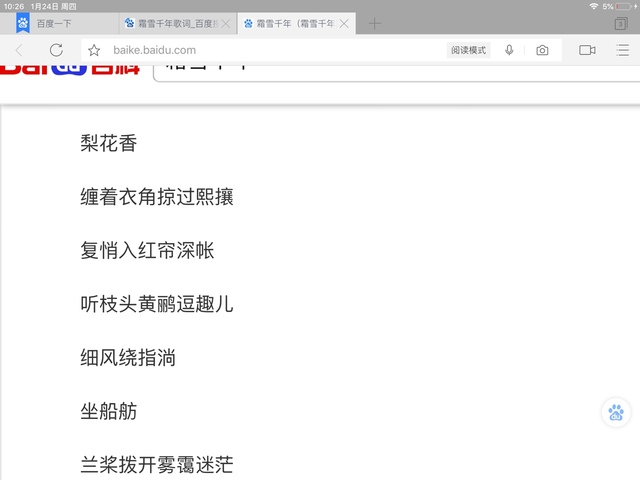
Task: Open a new tab with plus
Action: click(x=375, y=23)
